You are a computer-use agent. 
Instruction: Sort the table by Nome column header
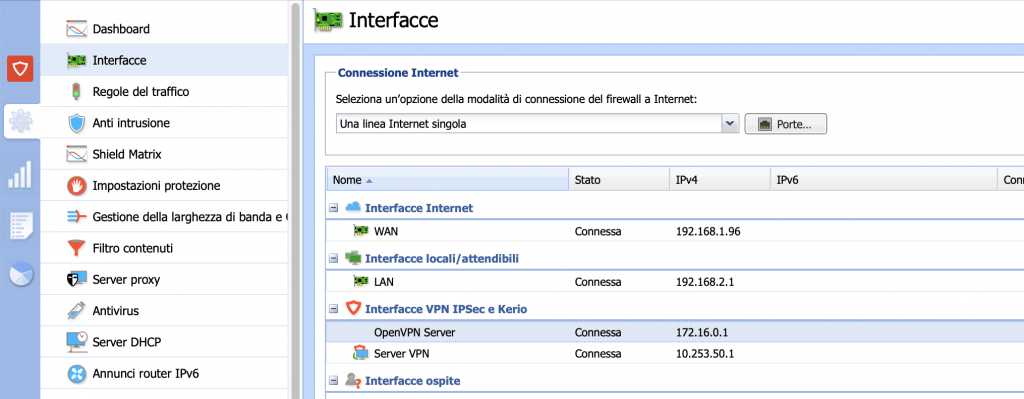[447, 180]
